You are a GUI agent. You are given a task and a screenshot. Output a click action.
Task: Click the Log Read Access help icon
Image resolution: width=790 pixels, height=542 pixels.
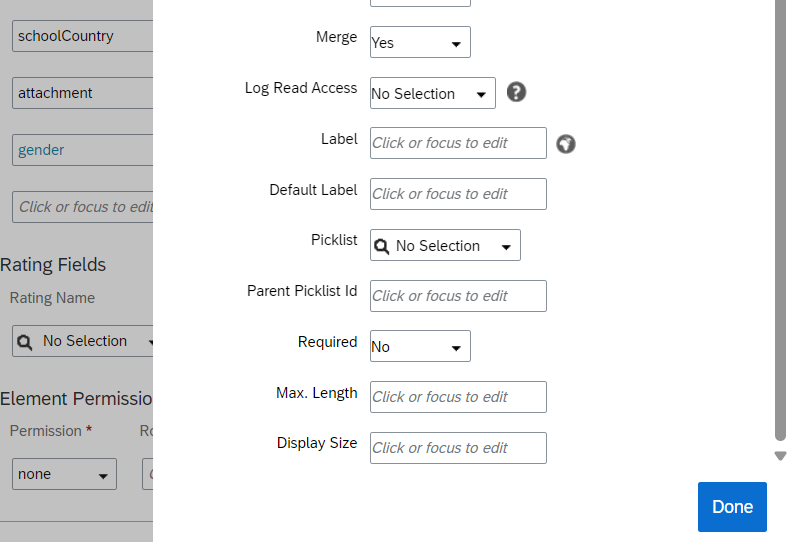[516, 92]
